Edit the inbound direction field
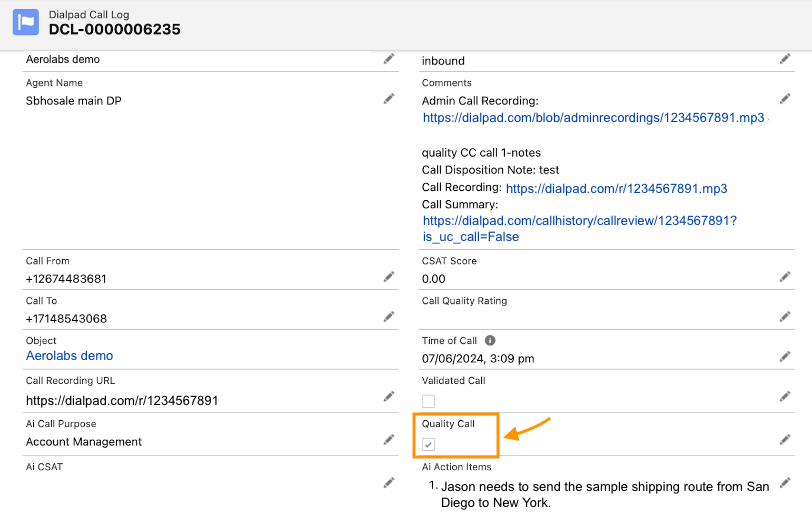 pos(785,59)
